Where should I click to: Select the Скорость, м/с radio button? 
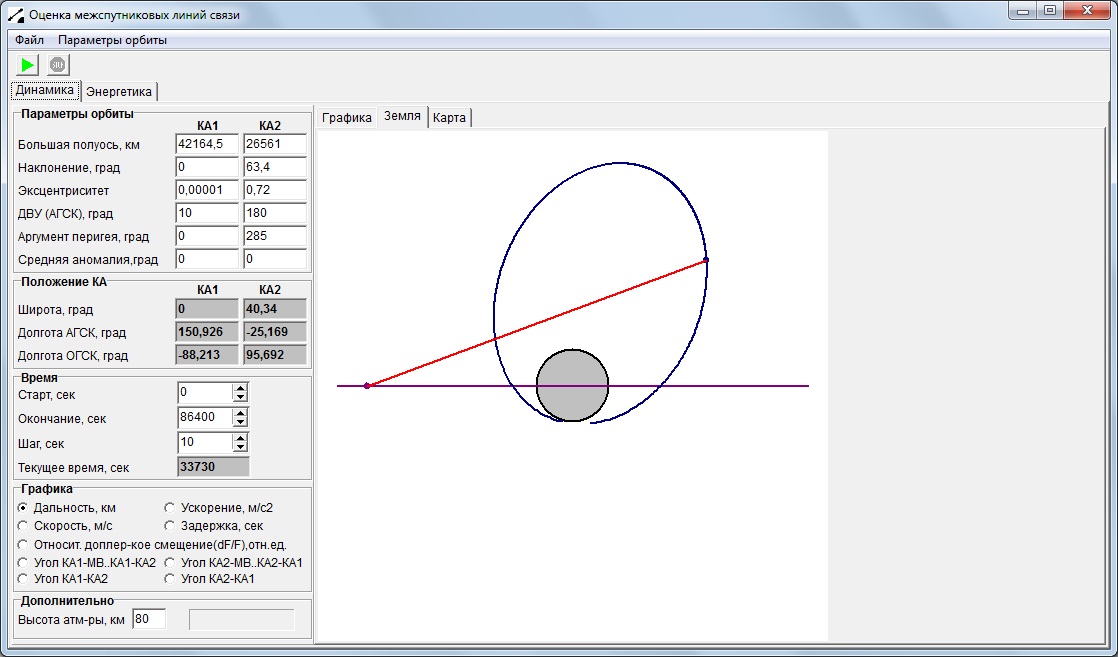(24, 526)
